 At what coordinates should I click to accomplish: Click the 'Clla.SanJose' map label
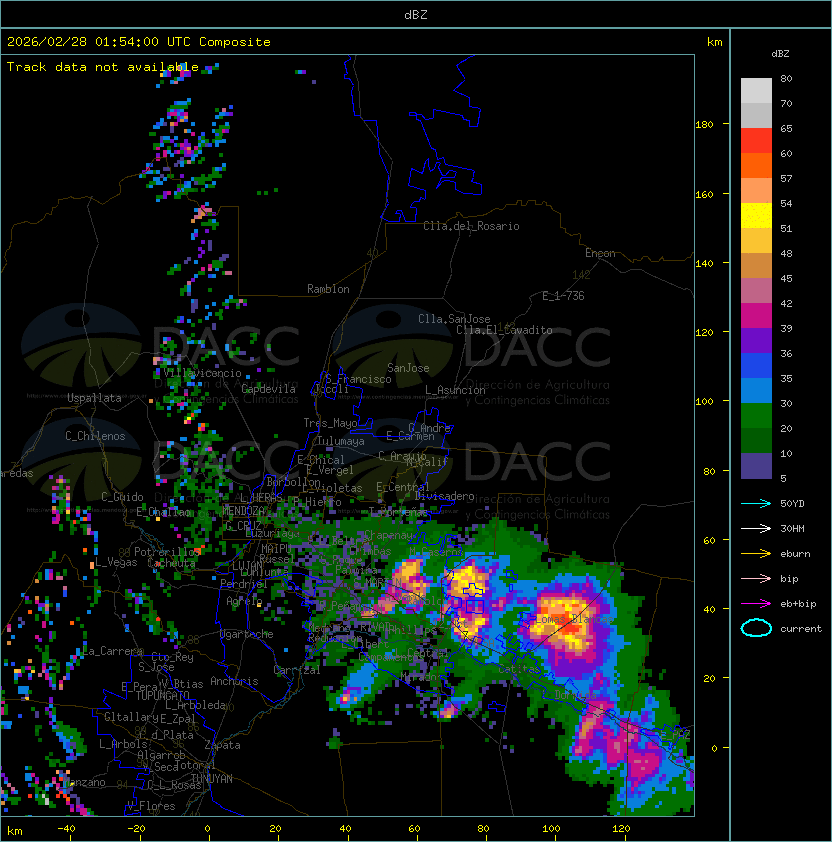tap(454, 319)
